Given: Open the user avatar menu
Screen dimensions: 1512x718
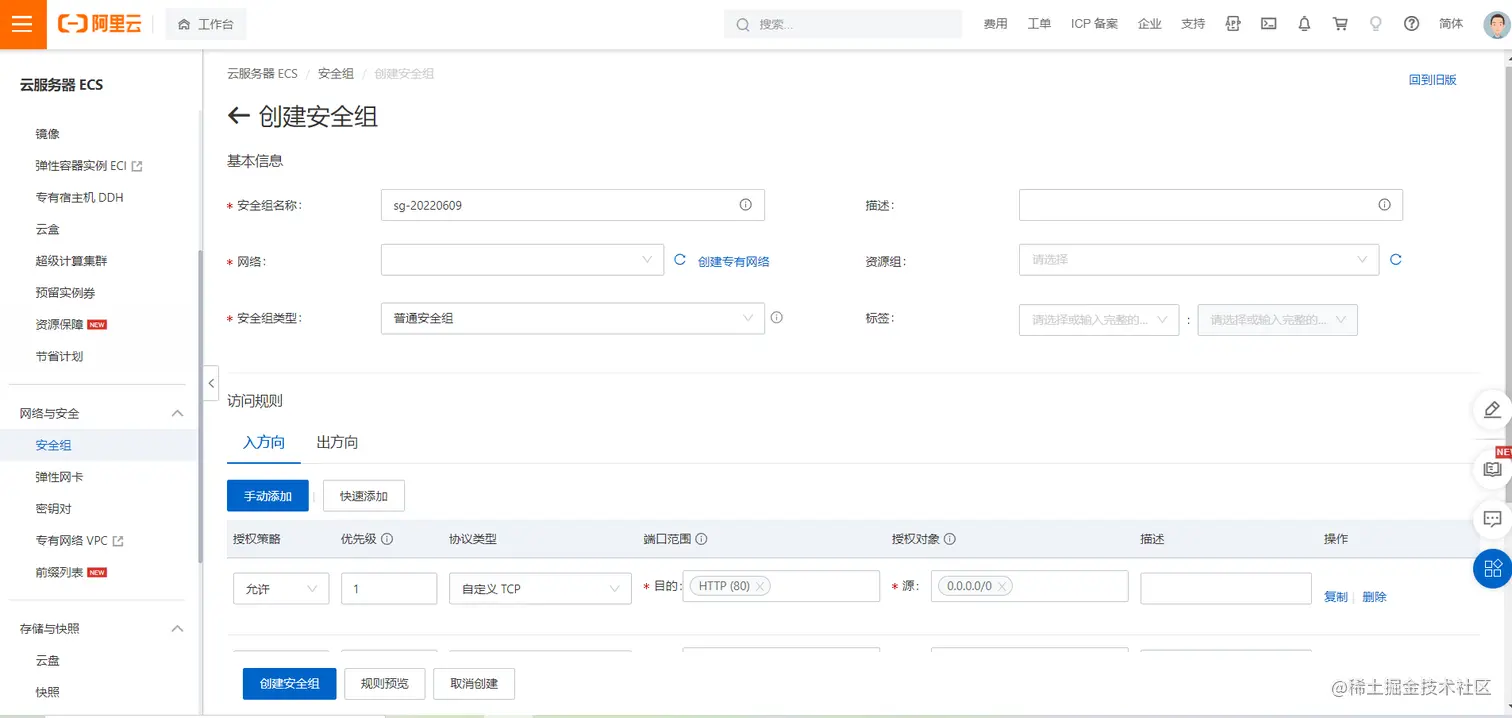Looking at the screenshot, I should [1496, 24].
